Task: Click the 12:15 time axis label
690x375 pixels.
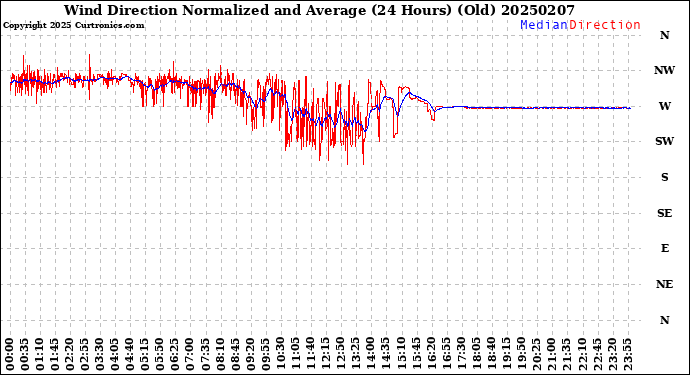Action: [x=326, y=355]
